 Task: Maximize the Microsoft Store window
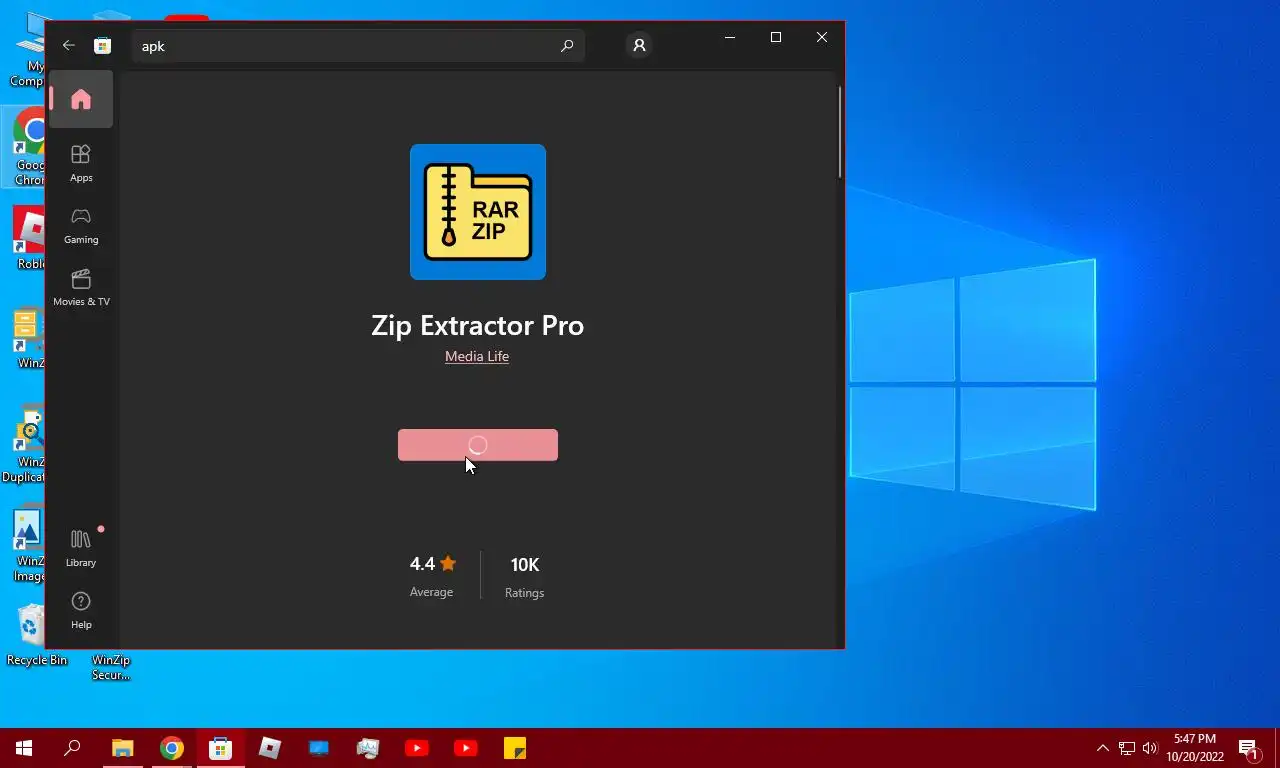[x=776, y=37]
